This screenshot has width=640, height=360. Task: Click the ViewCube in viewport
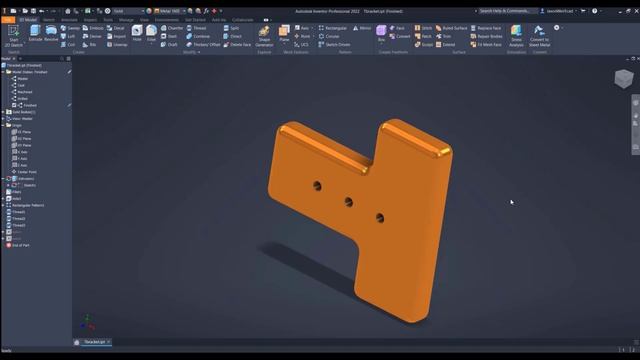click(624, 78)
